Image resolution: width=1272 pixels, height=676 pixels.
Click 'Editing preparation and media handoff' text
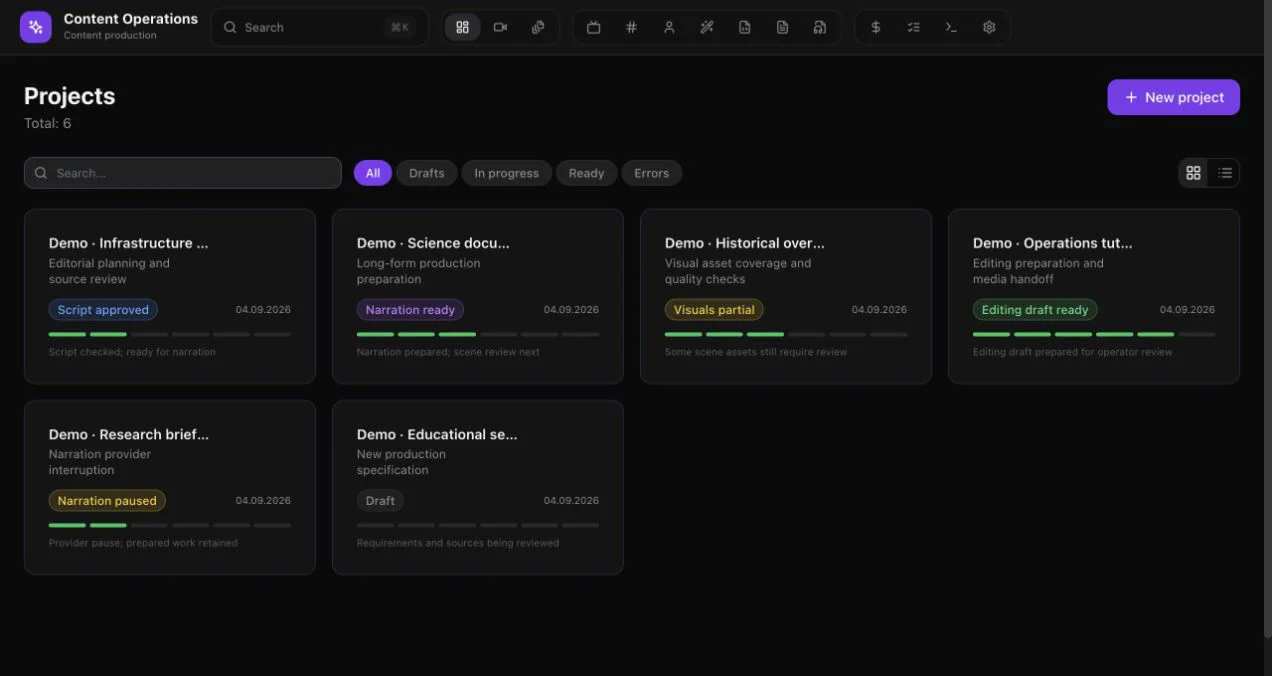pos(1038,271)
